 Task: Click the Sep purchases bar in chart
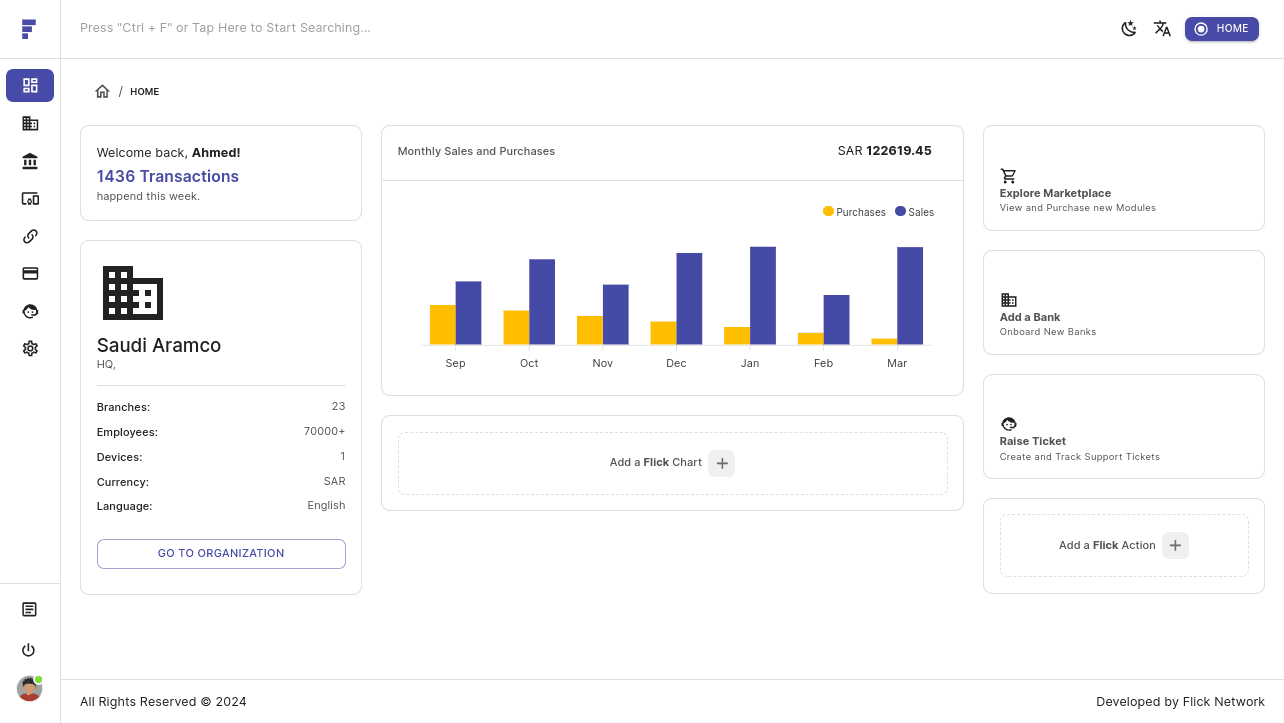point(442,325)
